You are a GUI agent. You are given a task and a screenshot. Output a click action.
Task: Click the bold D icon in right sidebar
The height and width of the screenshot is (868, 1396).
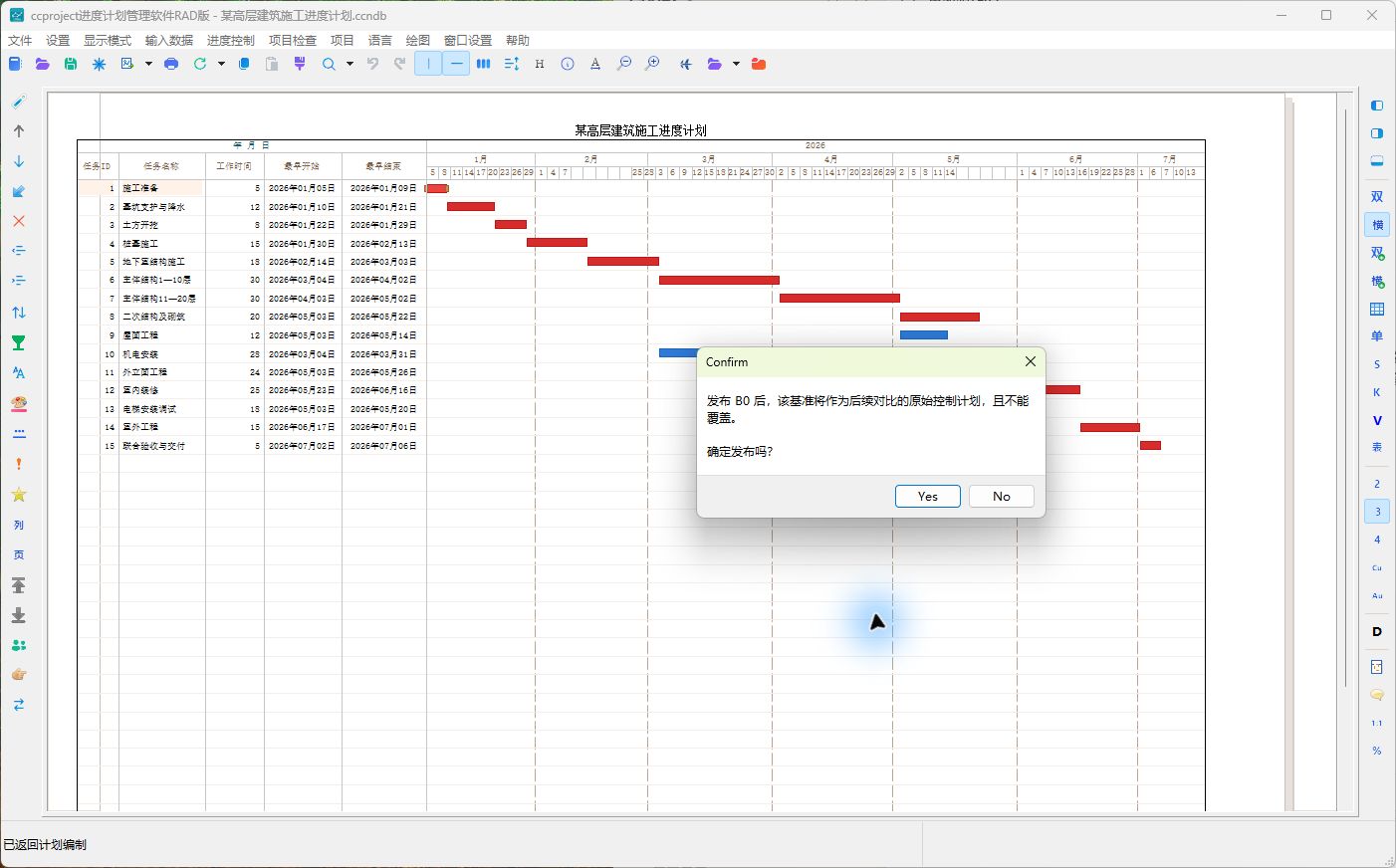point(1377,631)
